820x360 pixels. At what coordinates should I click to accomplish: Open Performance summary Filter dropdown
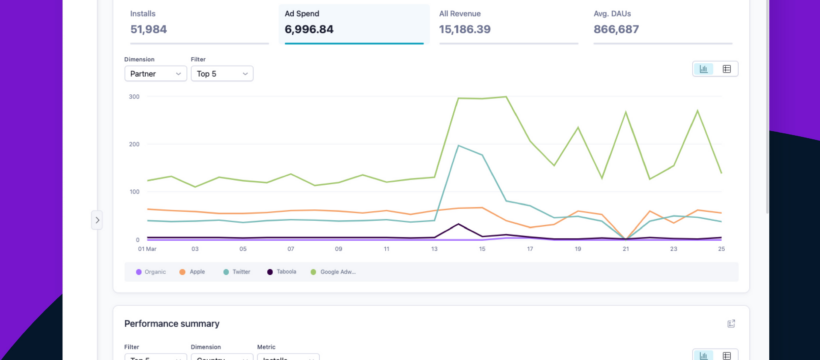155,357
